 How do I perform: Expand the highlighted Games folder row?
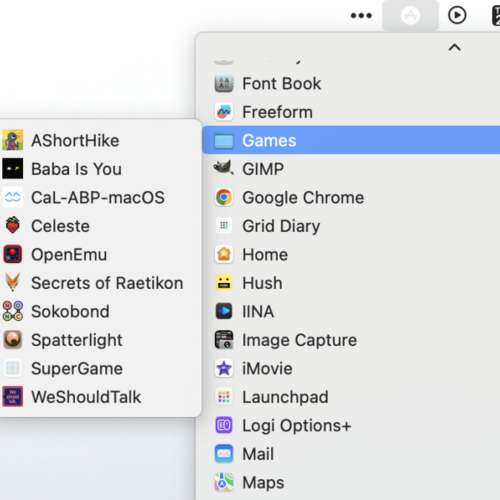pyautogui.click(x=351, y=140)
